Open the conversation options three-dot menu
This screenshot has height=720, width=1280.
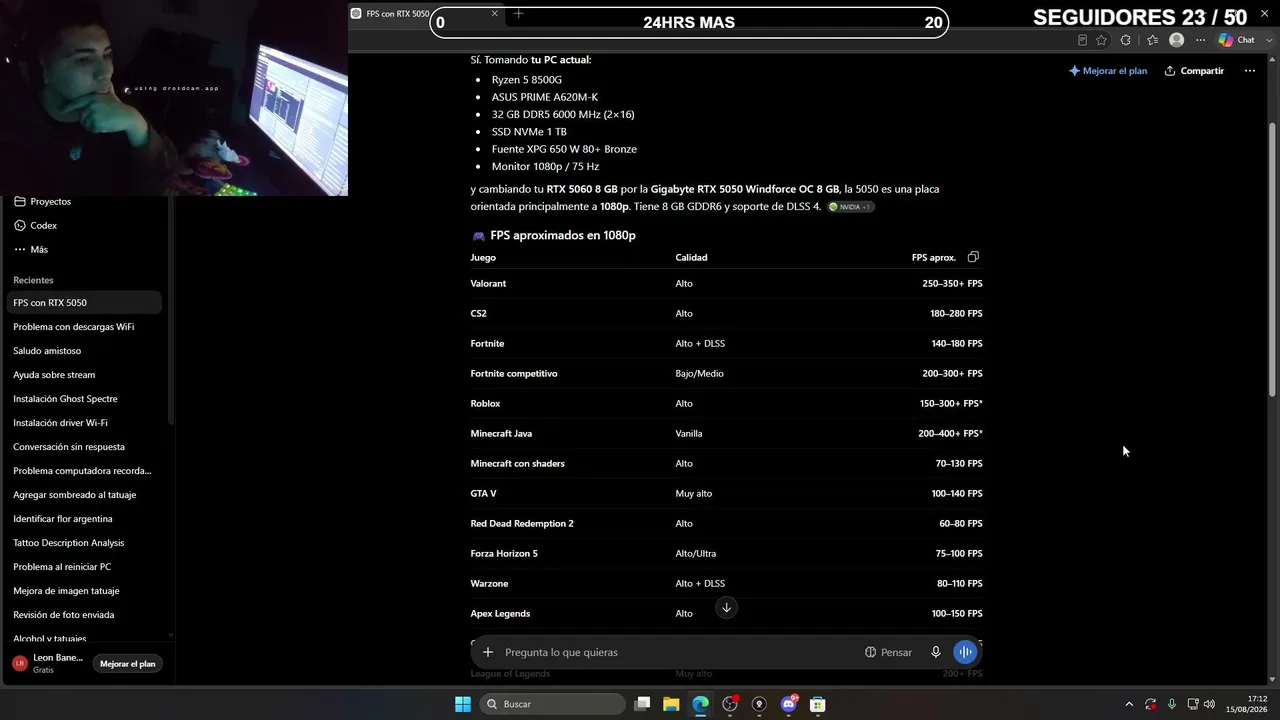tap(1249, 71)
